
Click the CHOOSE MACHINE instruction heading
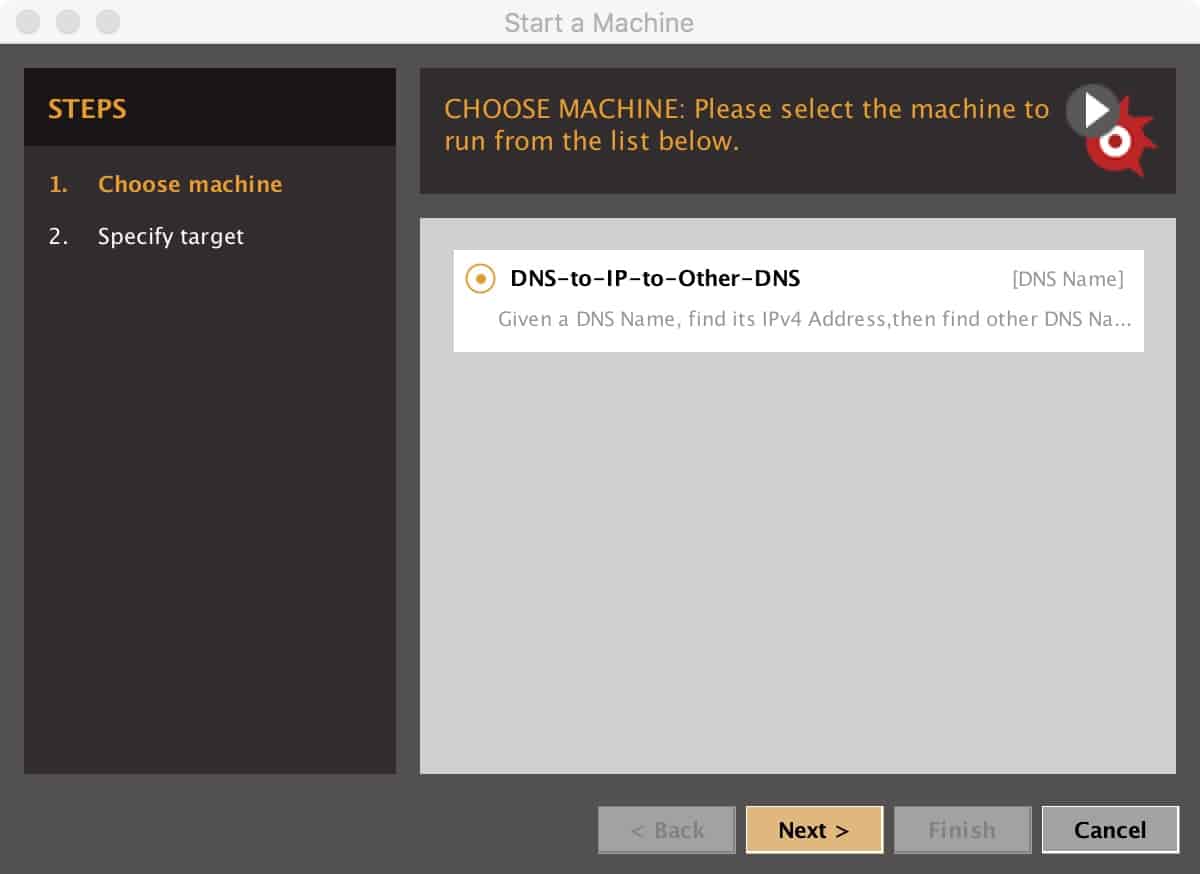click(747, 125)
